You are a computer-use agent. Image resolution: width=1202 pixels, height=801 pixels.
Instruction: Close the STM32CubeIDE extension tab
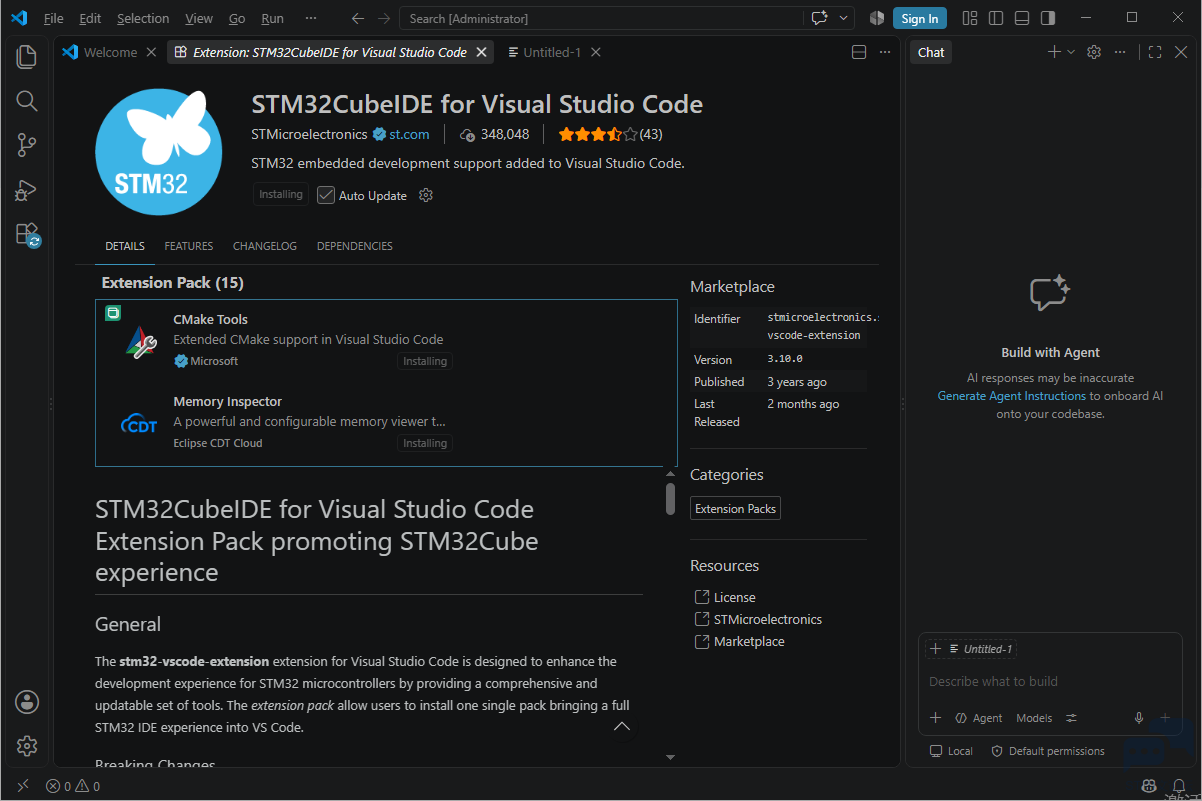click(x=483, y=52)
